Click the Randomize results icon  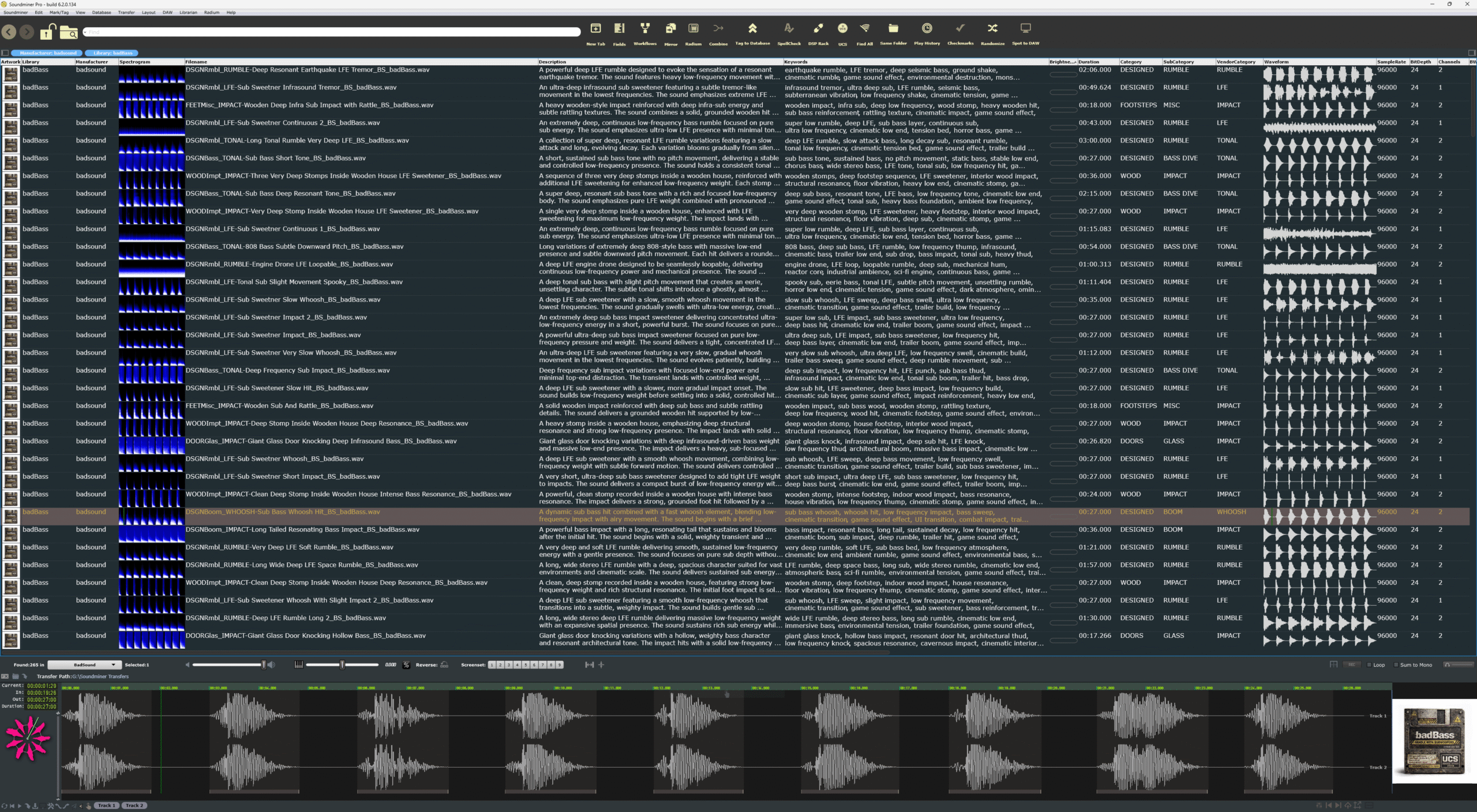pyautogui.click(x=992, y=29)
